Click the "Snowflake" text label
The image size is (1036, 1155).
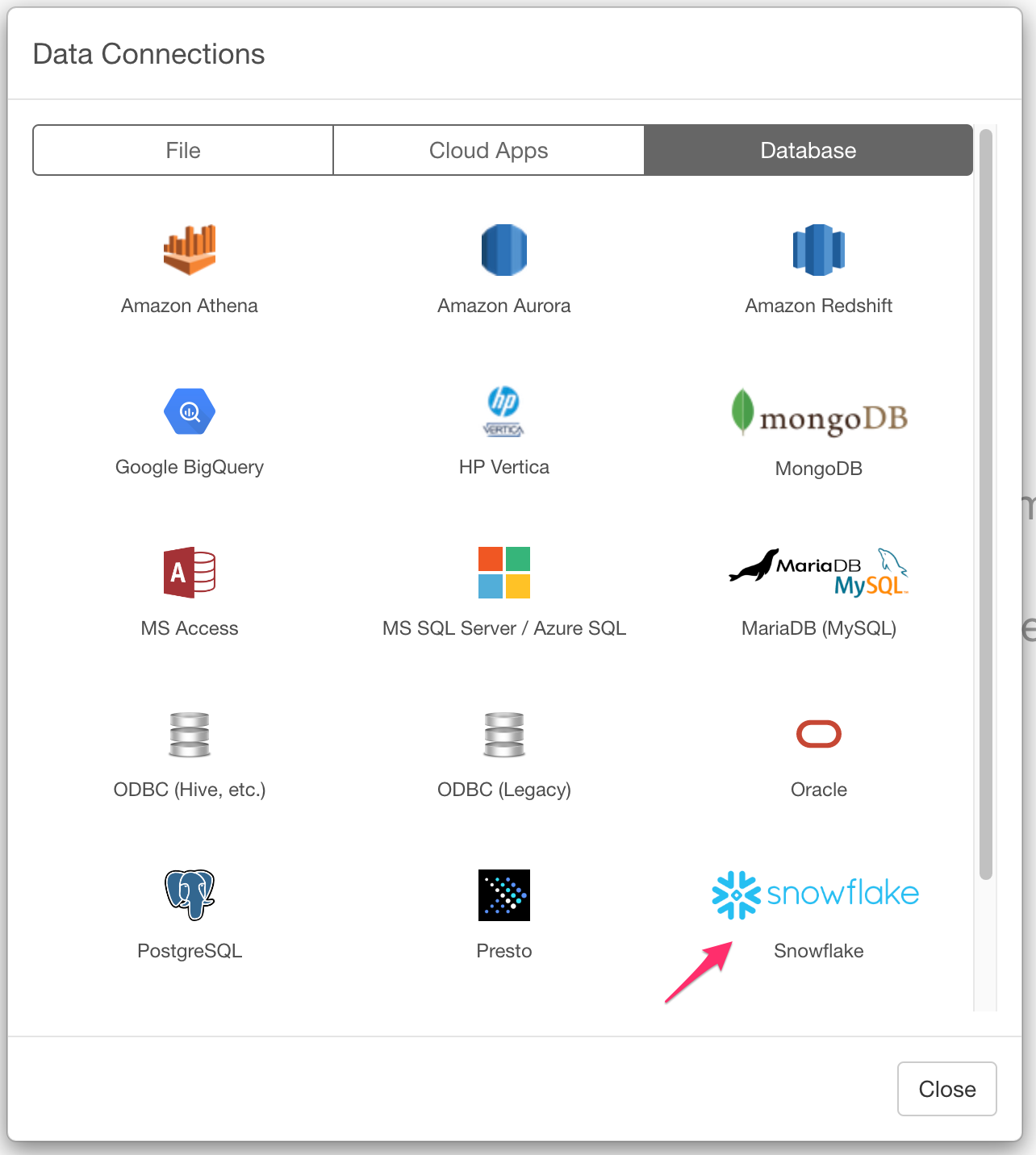pos(819,951)
